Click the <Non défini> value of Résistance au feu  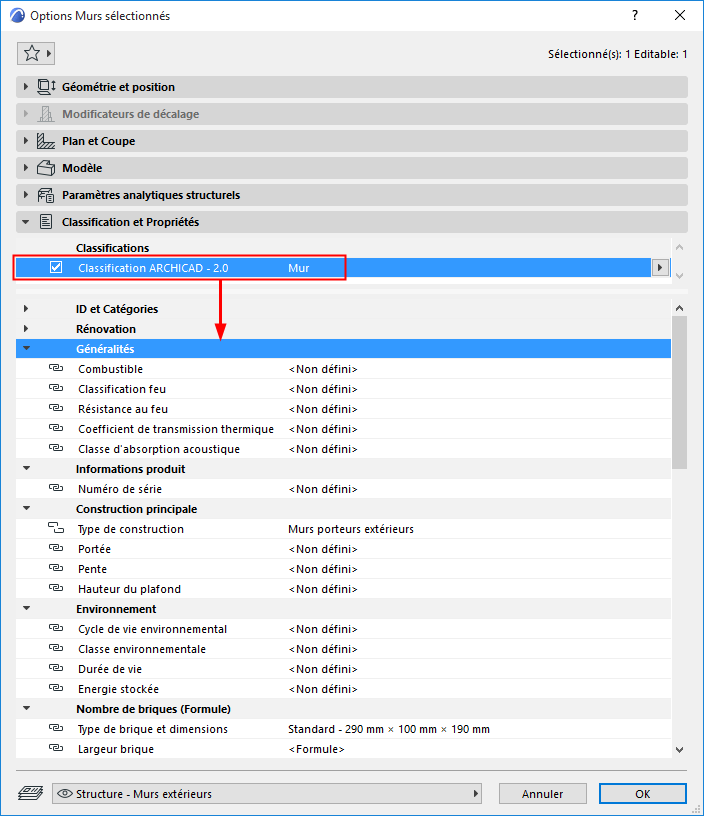tap(323, 409)
